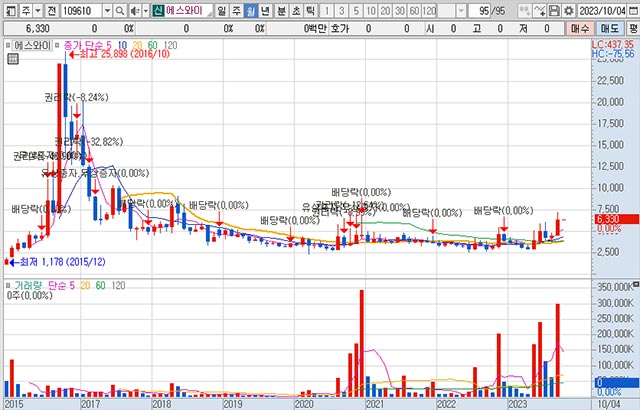Toggle the small square before 에스와이 label
The width and height of the screenshot is (640, 410).
[x=8, y=46]
